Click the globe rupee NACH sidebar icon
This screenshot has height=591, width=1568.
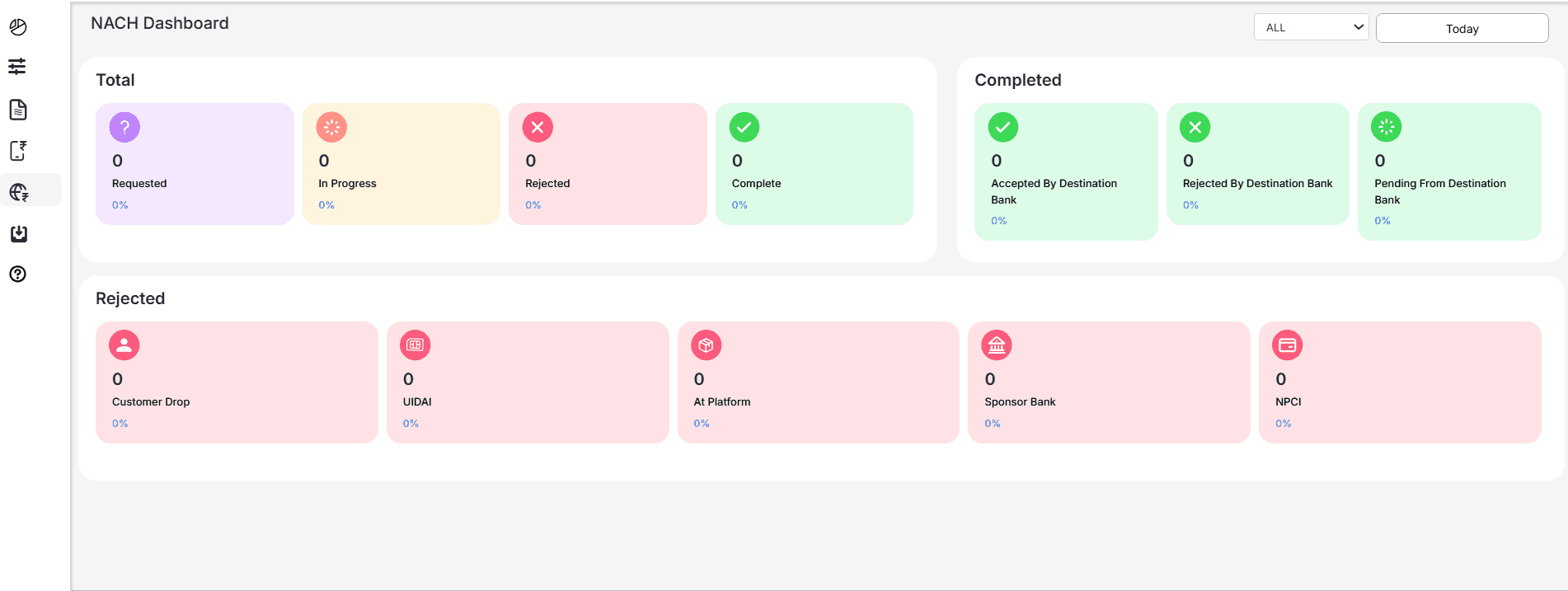click(19, 192)
